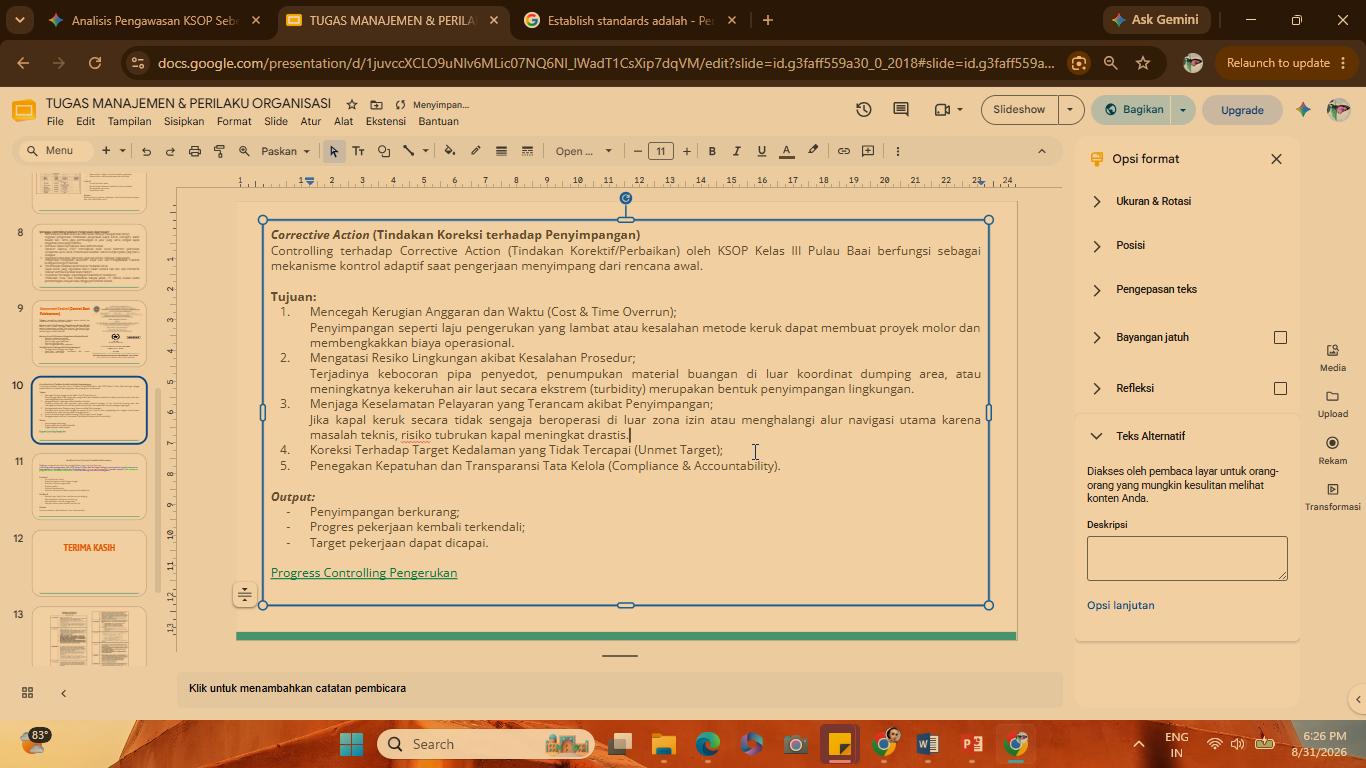Toggle underline formatting

click(x=761, y=151)
